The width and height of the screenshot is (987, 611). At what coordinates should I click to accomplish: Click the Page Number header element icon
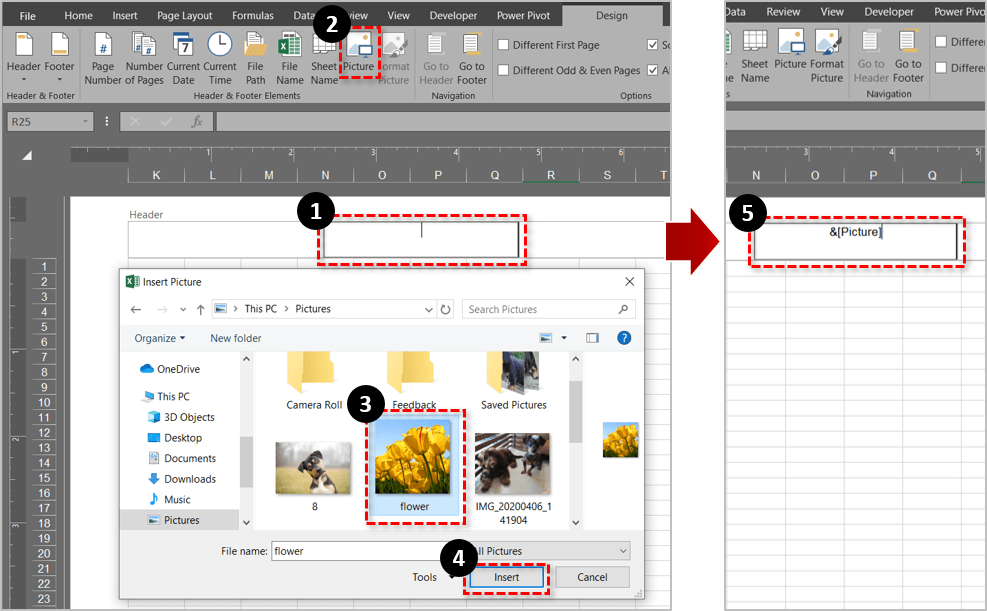point(102,57)
